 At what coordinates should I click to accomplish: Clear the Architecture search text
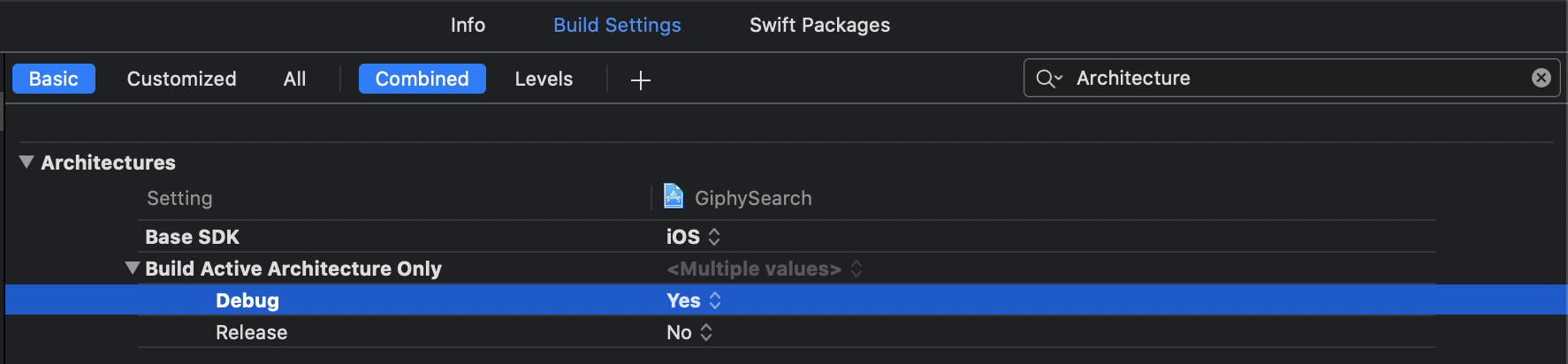click(x=1541, y=78)
